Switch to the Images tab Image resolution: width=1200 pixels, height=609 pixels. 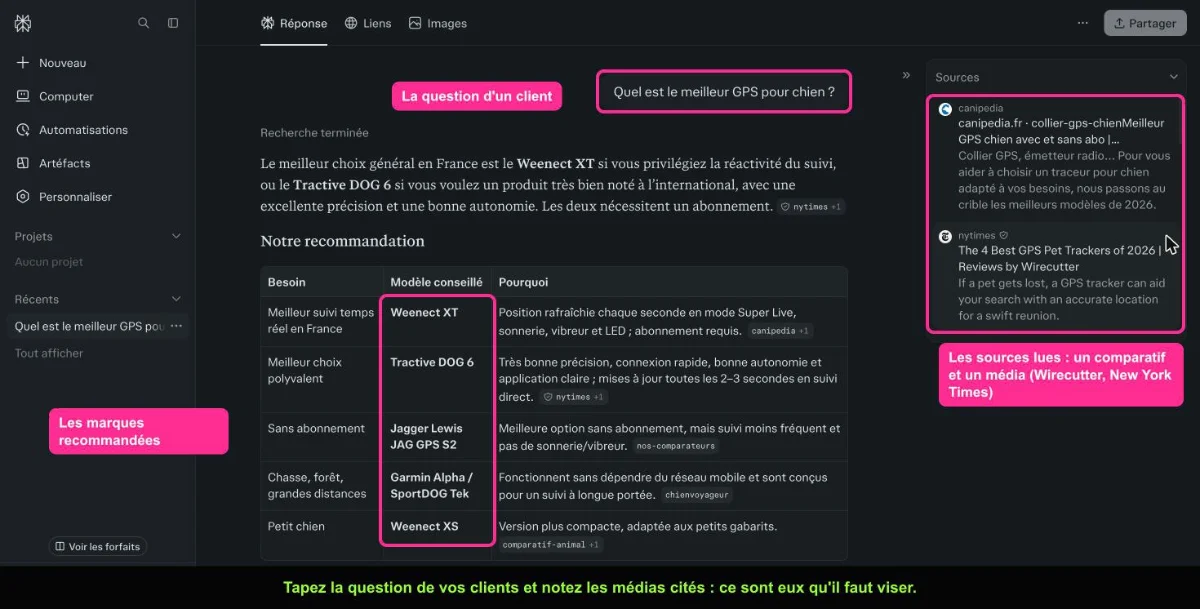coord(438,23)
